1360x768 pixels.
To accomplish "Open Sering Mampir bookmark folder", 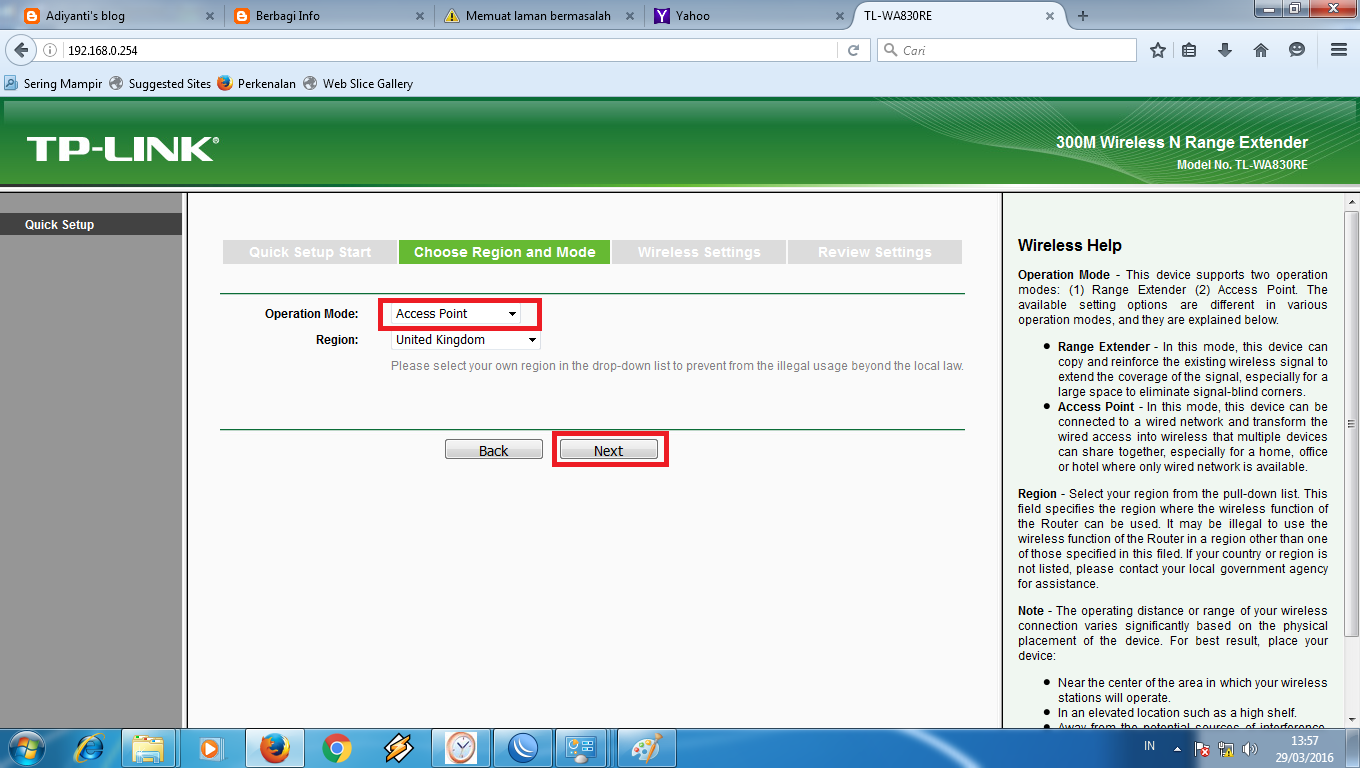I will [54, 84].
